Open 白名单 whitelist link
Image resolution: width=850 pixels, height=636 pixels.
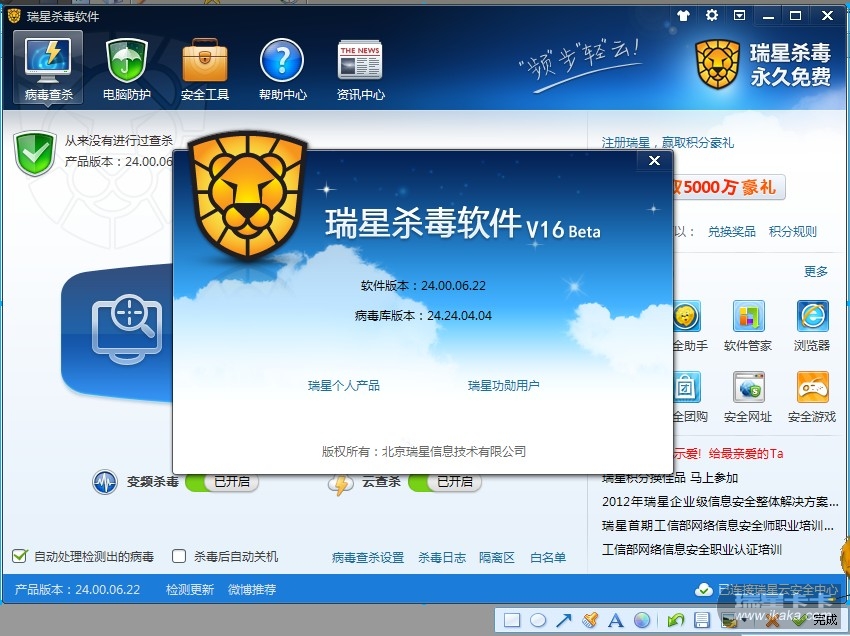[x=548, y=557]
